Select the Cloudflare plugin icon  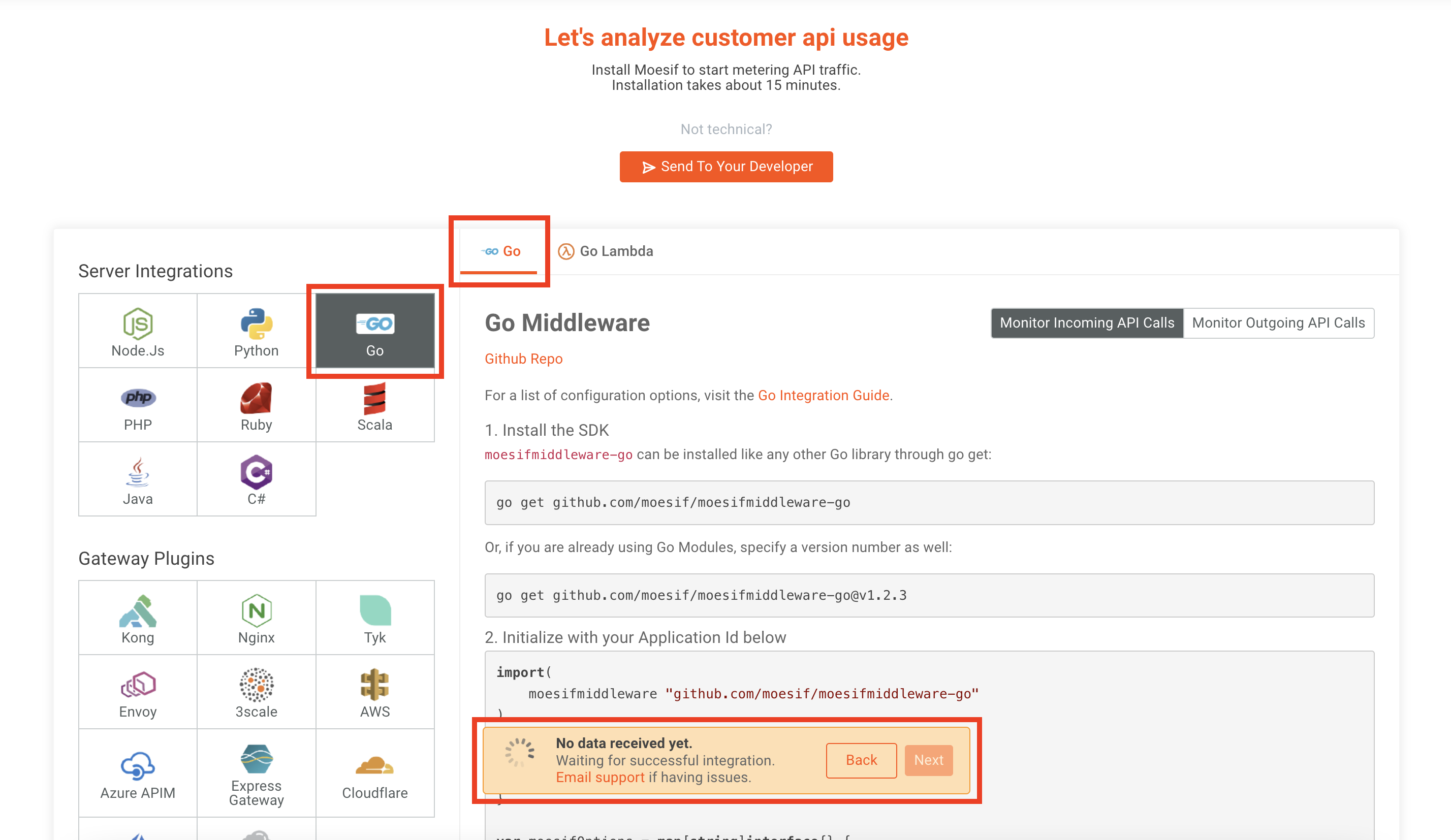click(375, 774)
